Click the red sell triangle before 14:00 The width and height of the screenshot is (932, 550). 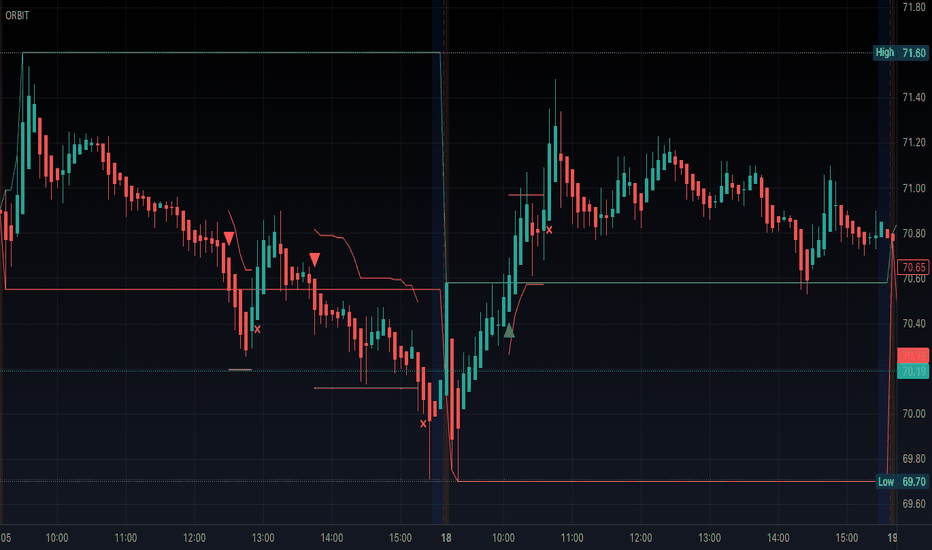(314, 259)
